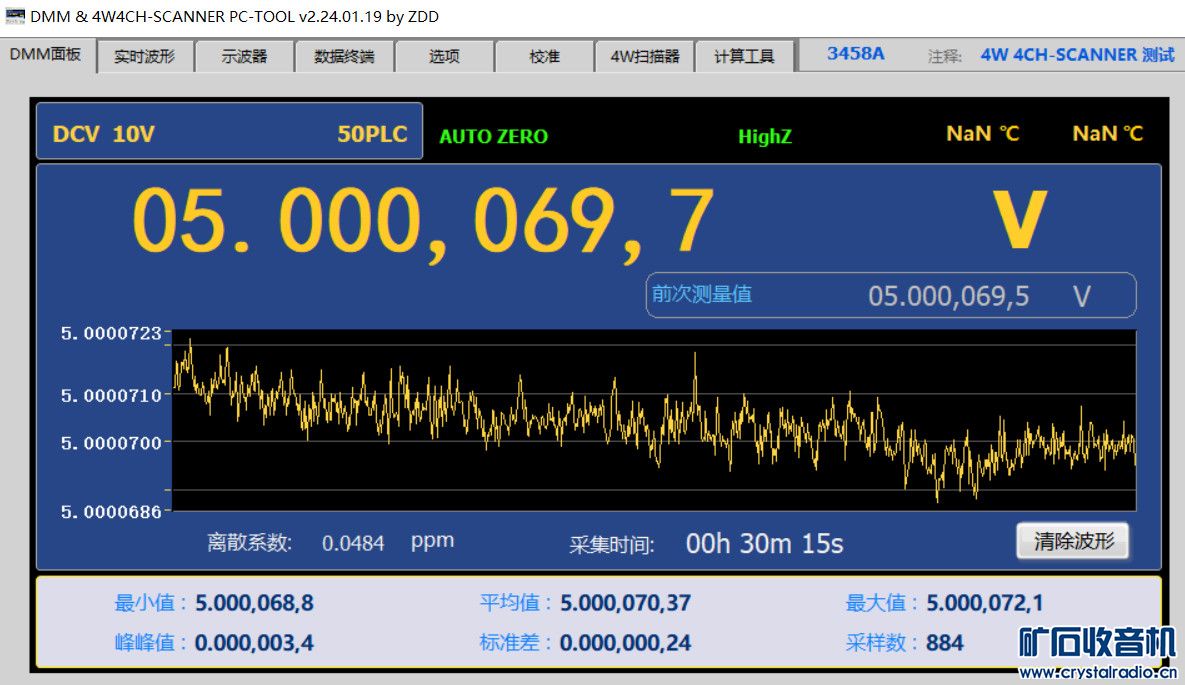The width and height of the screenshot is (1185, 685).
Task: Select the 计算工具 tab
Action: pyautogui.click(x=744, y=56)
